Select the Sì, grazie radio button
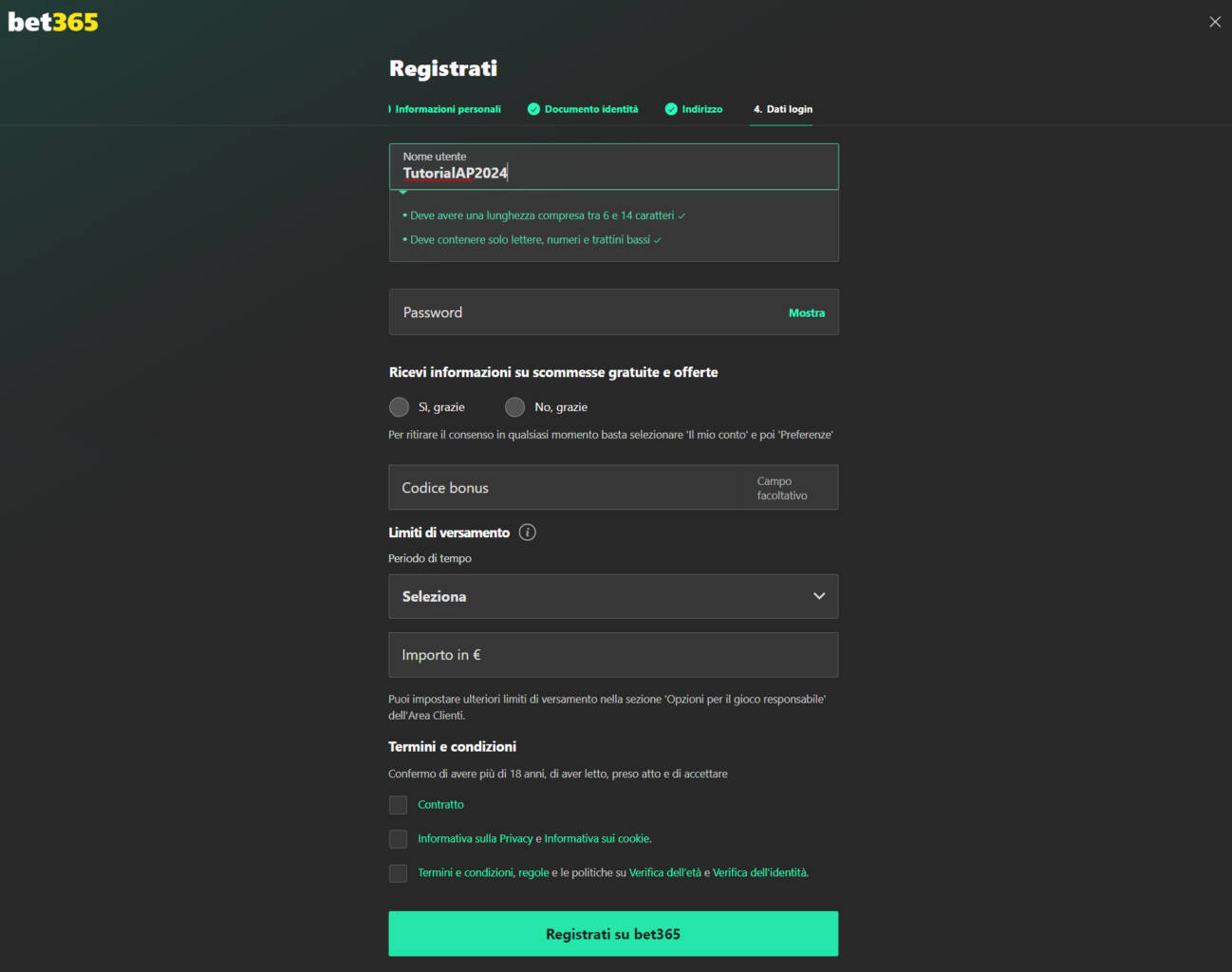Screen dimensions: 1232x972 click(x=400, y=407)
